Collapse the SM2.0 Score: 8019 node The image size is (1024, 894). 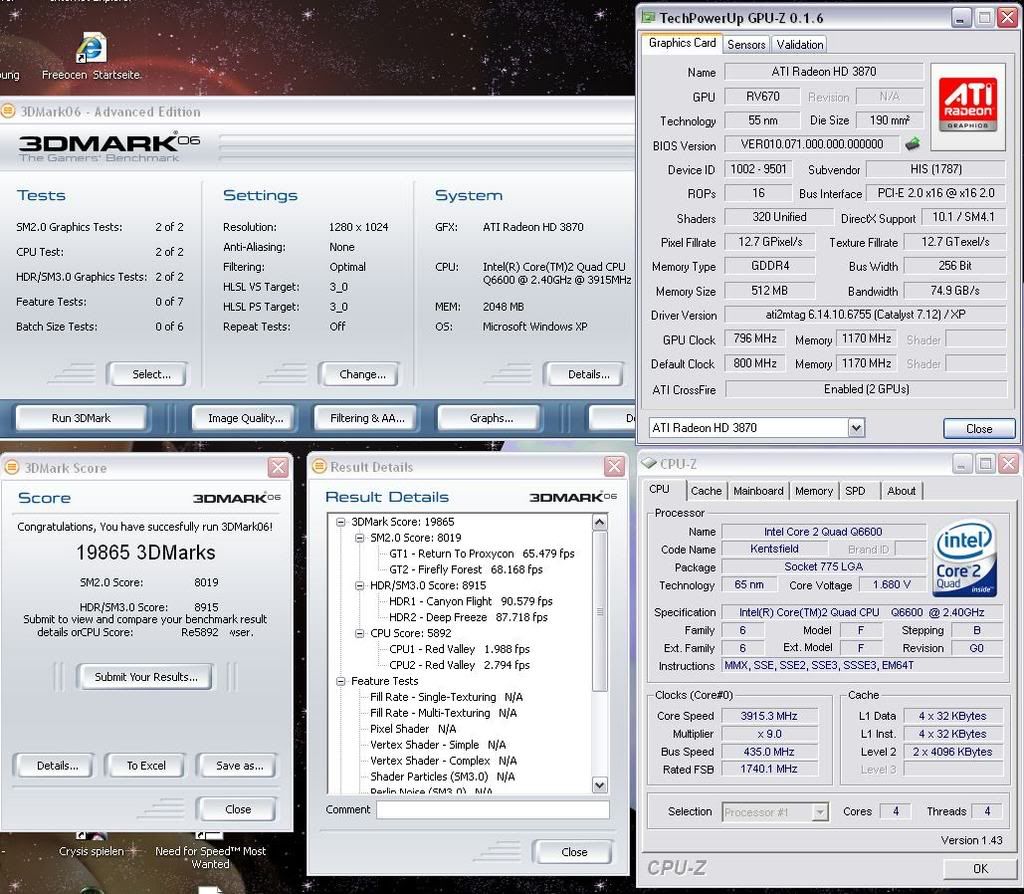coord(359,538)
